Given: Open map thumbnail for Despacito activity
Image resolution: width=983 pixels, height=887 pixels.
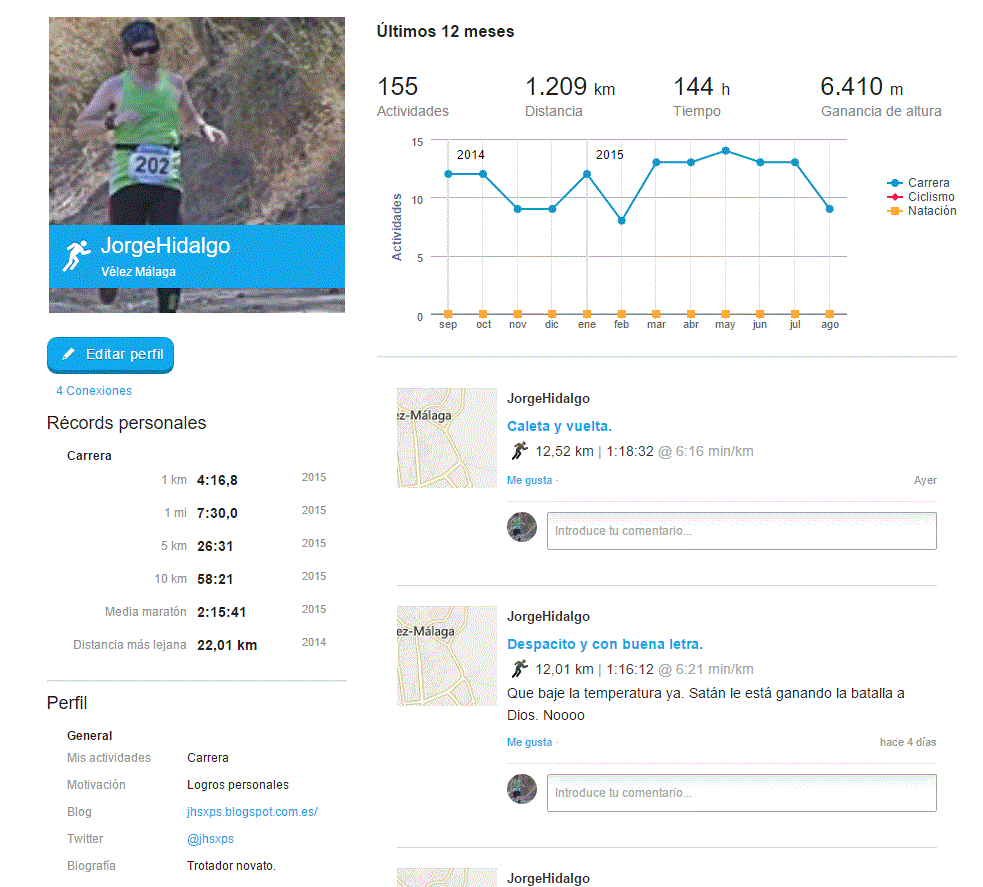Looking at the screenshot, I should point(446,656).
